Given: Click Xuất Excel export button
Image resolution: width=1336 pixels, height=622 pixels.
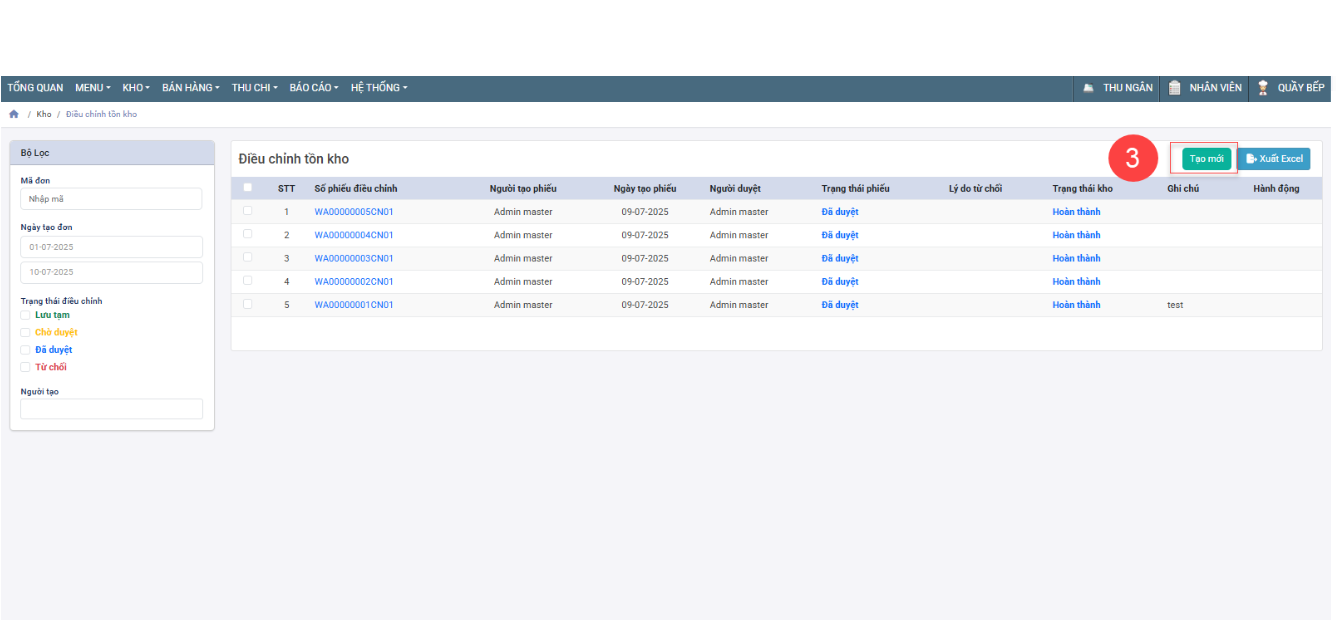Looking at the screenshot, I should pyautogui.click(x=1274, y=159).
